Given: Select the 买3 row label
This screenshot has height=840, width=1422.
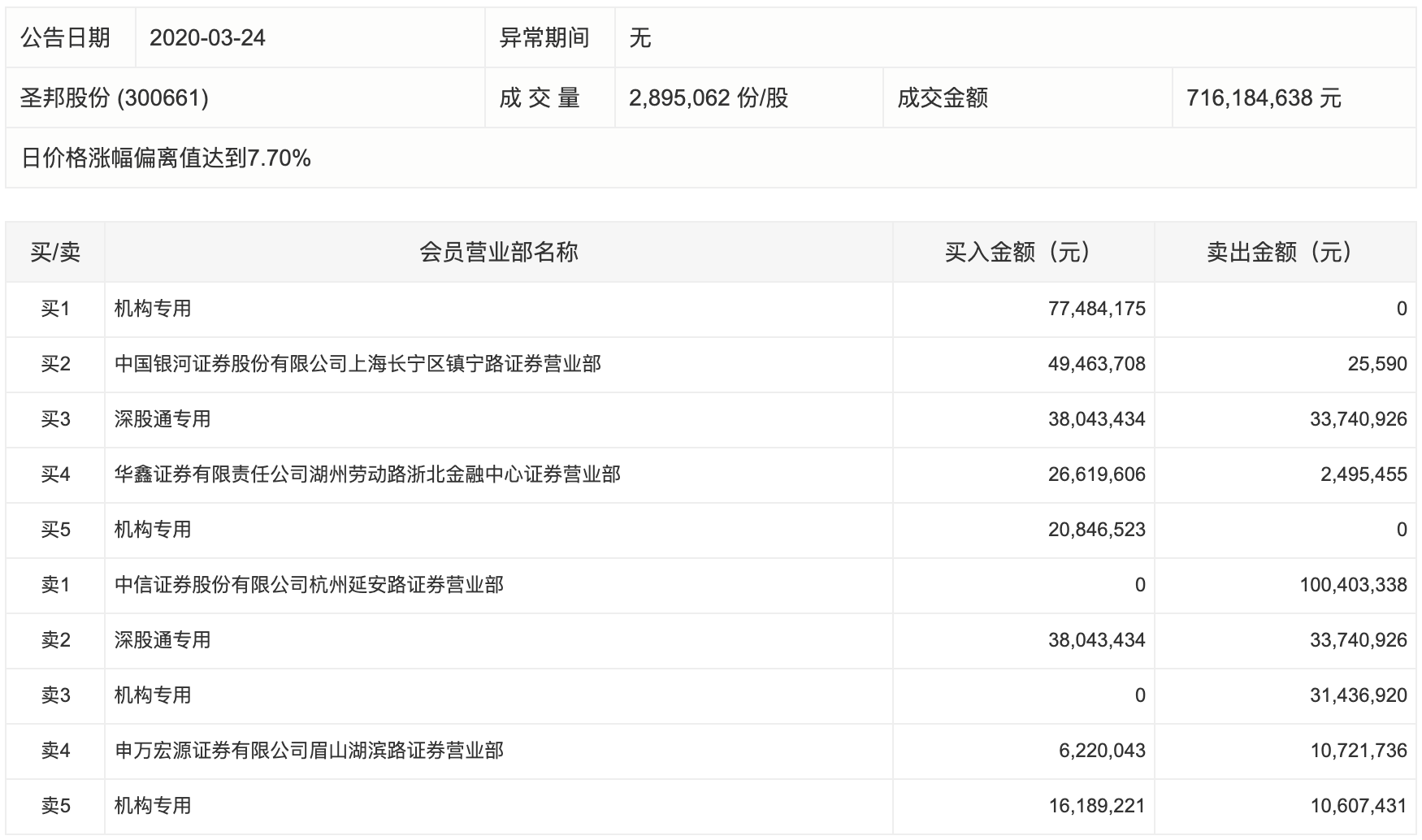Looking at the screenshot, I should coord(55,419).
